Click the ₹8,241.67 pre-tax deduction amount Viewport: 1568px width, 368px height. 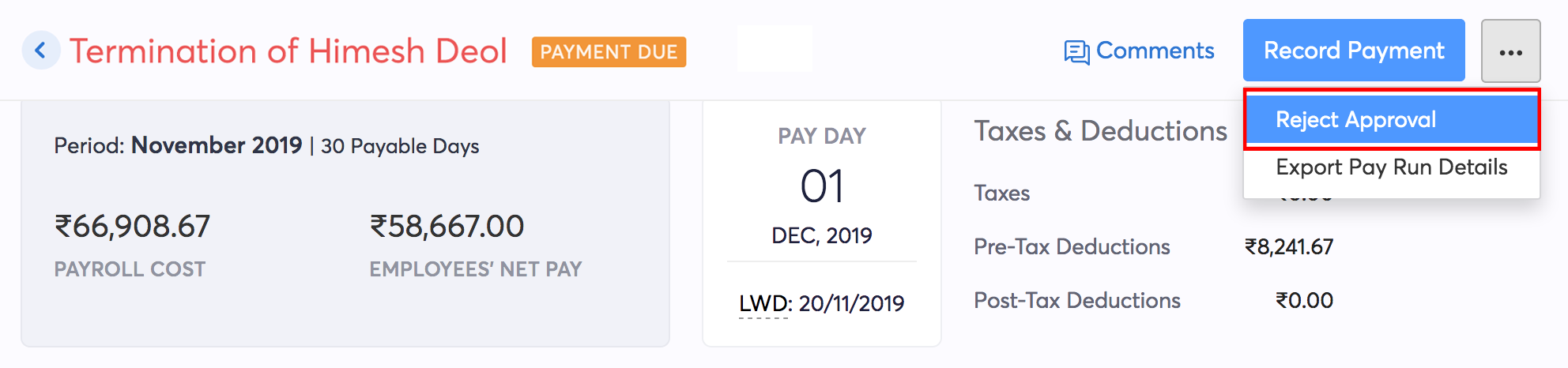[1289, 247]
